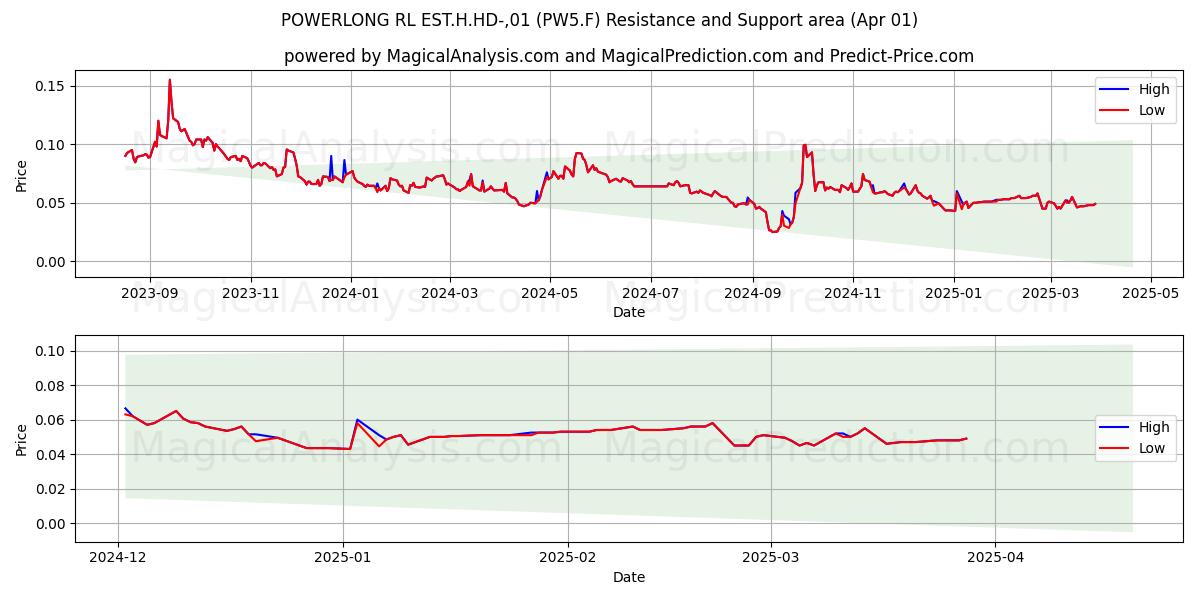Click the 2024-01 date tick label
This screenshot has height=600, width=1200.
click(350, 295)
